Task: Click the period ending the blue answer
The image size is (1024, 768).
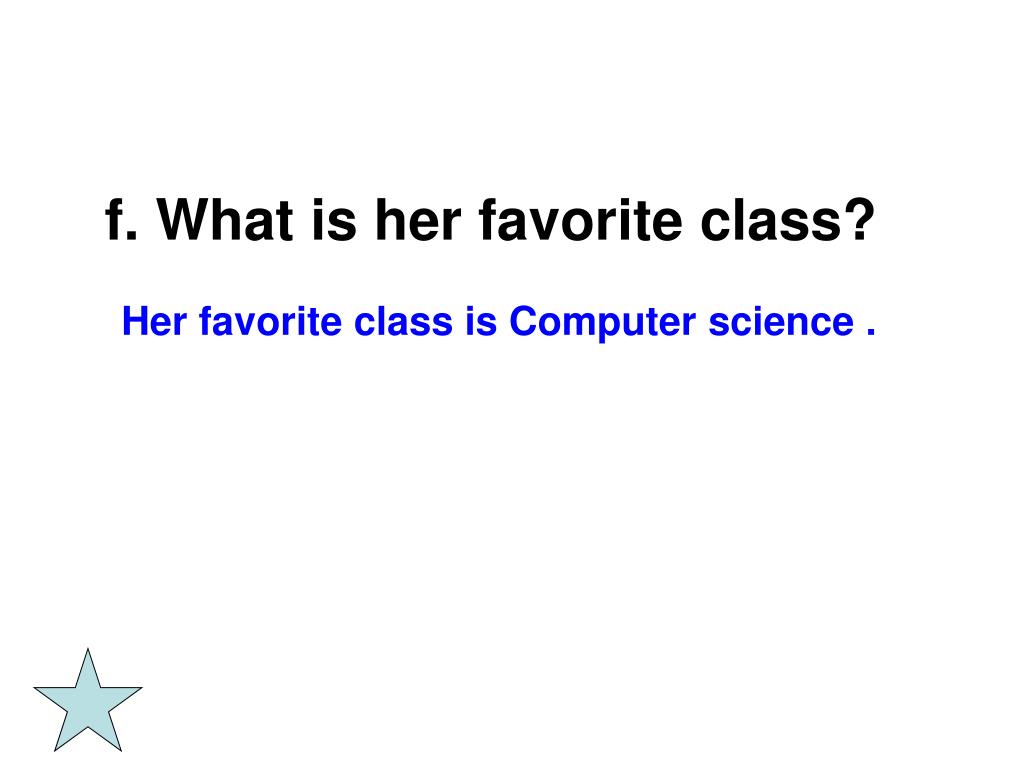Action: click(x=870, y=333)
